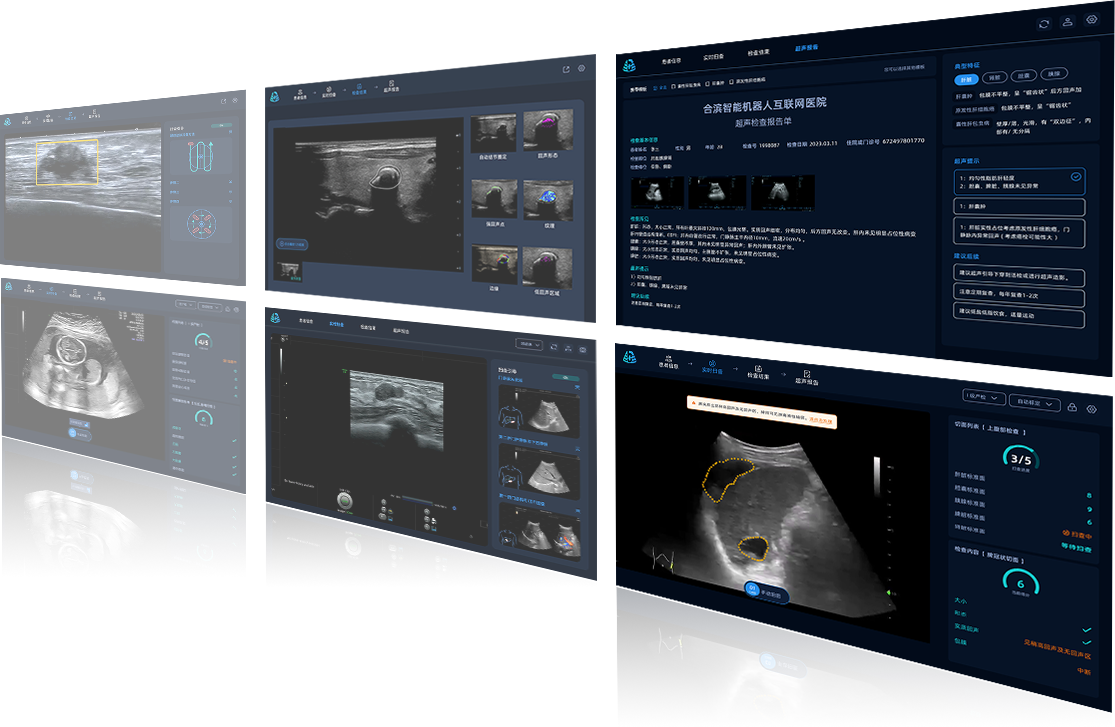Click the refresh icon in top-right header

tap(1044, 22)
